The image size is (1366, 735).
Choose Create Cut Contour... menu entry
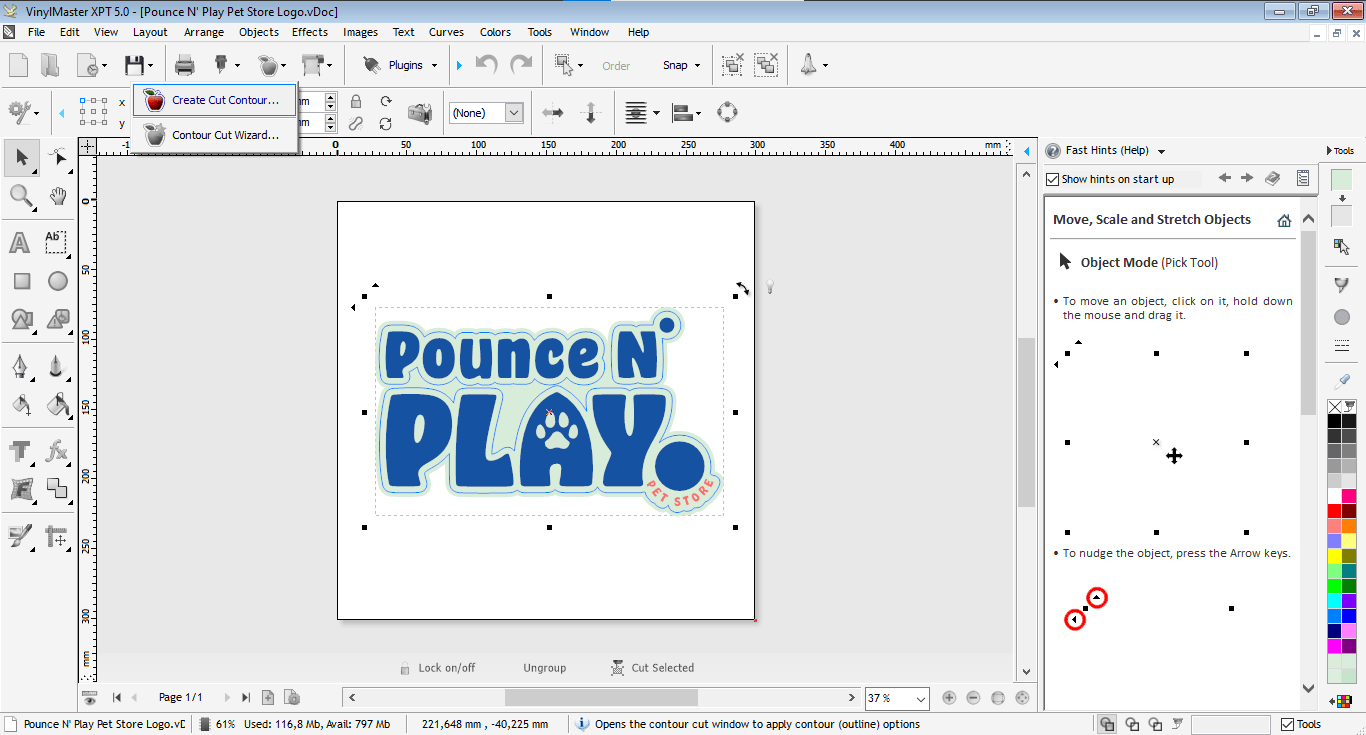pos(215,100)
